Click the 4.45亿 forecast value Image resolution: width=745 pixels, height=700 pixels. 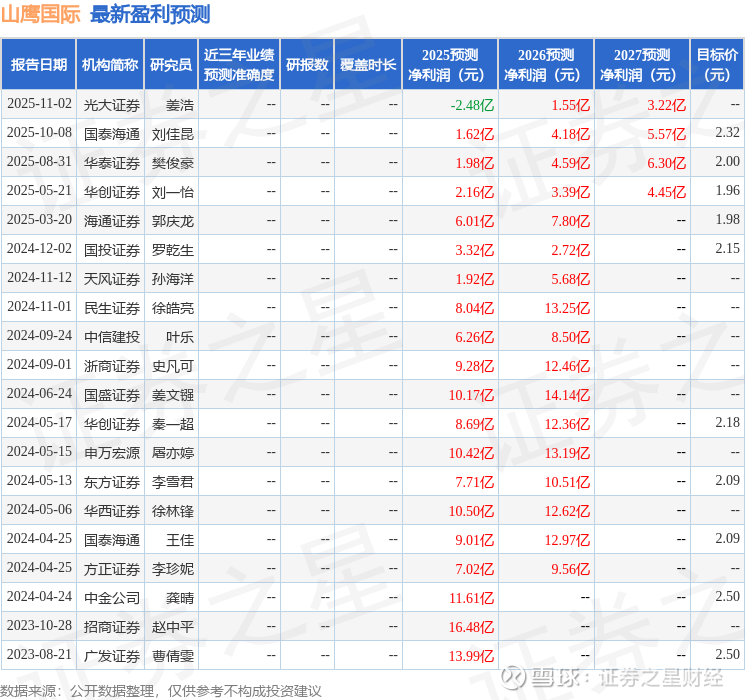pyautogui.click(x=667, y=192)
